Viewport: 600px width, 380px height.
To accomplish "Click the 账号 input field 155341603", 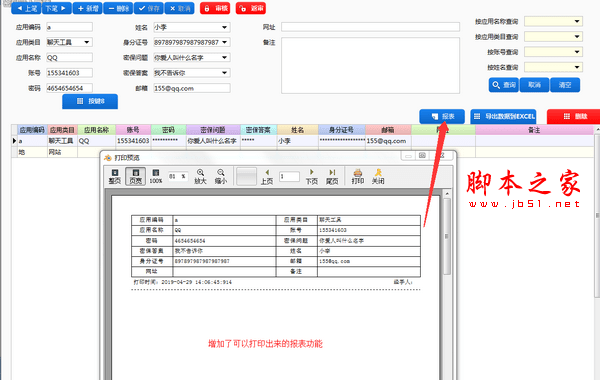I will click(x=69, y=73).
